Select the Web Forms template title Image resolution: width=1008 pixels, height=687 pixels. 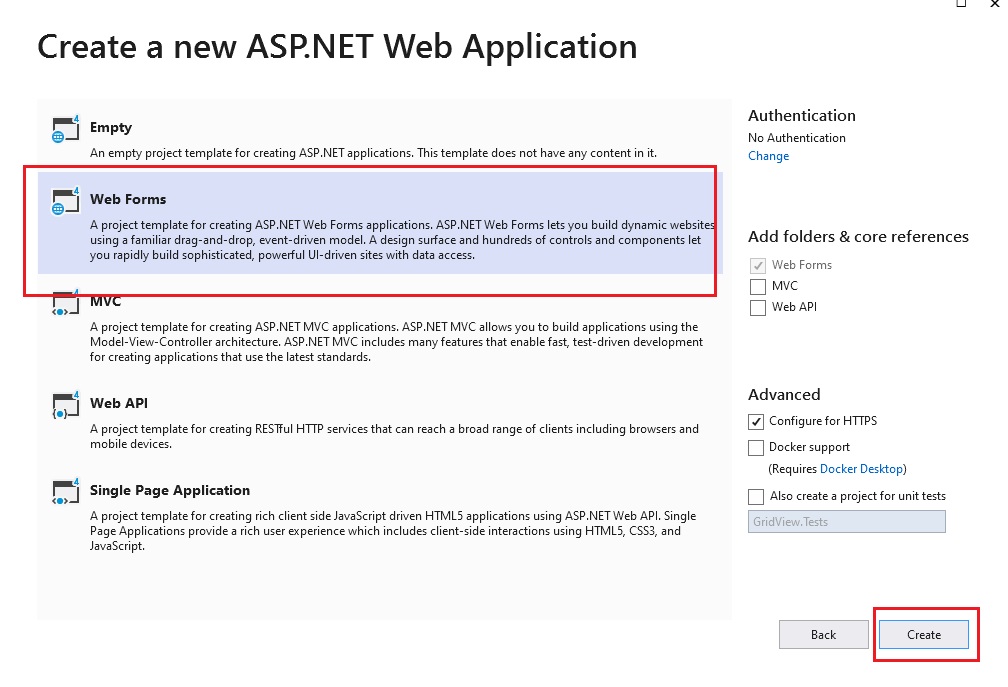pyautogui.click(x=128, y=199)
